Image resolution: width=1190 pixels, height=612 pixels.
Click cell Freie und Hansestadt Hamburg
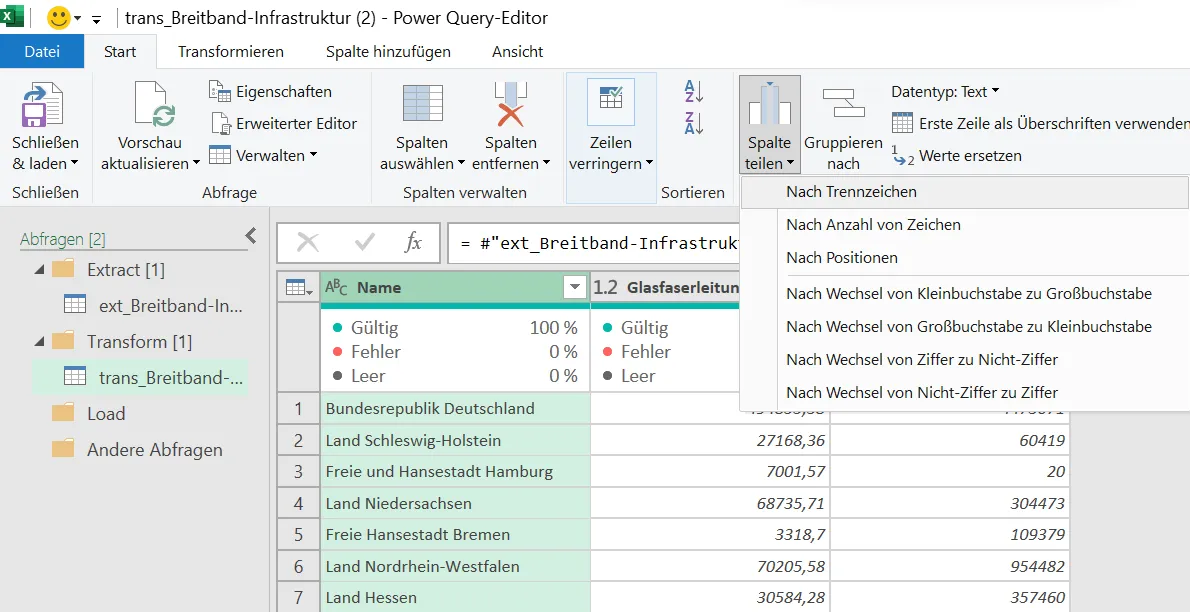coord(455,472)
